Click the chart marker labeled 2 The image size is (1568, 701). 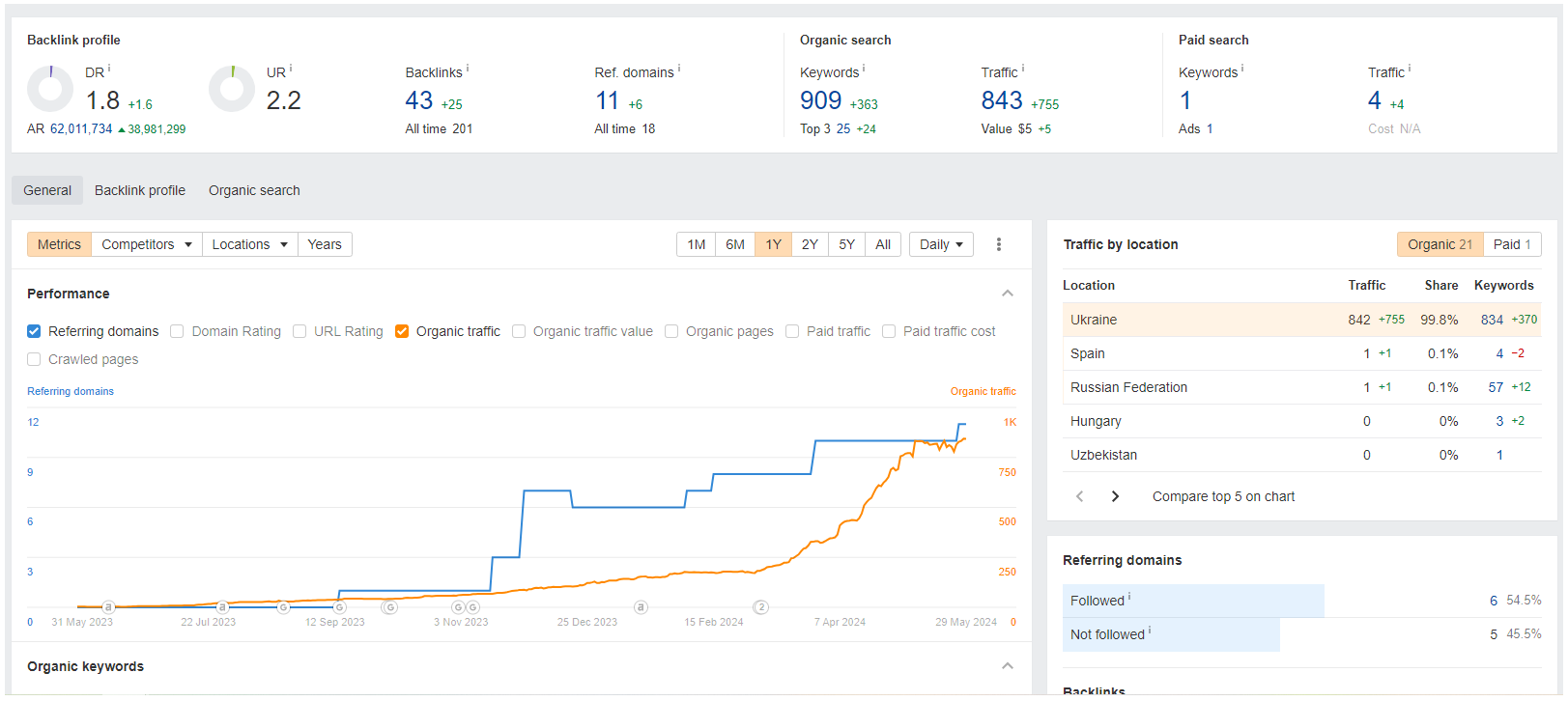point(761,607)
